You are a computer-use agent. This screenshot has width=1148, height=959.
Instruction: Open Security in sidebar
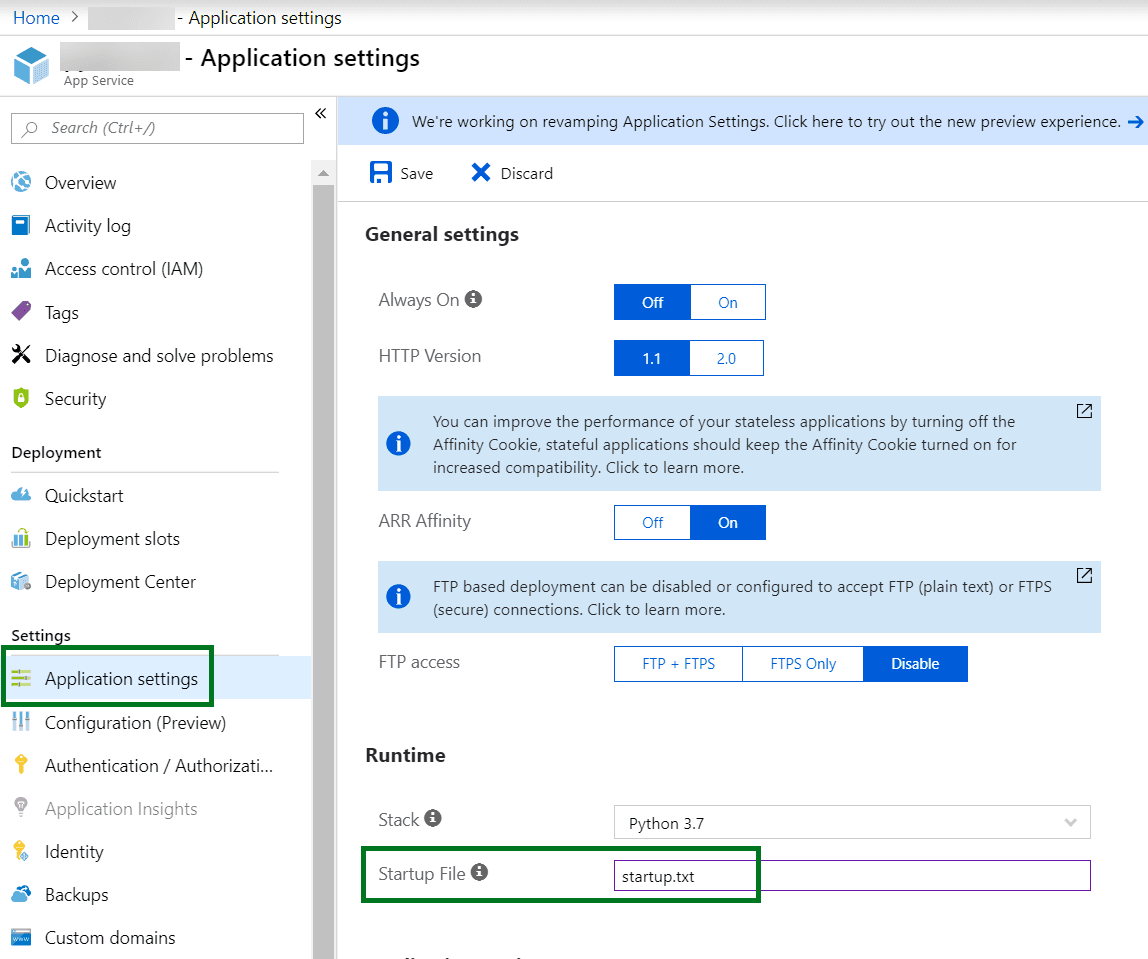coord(75,399)
